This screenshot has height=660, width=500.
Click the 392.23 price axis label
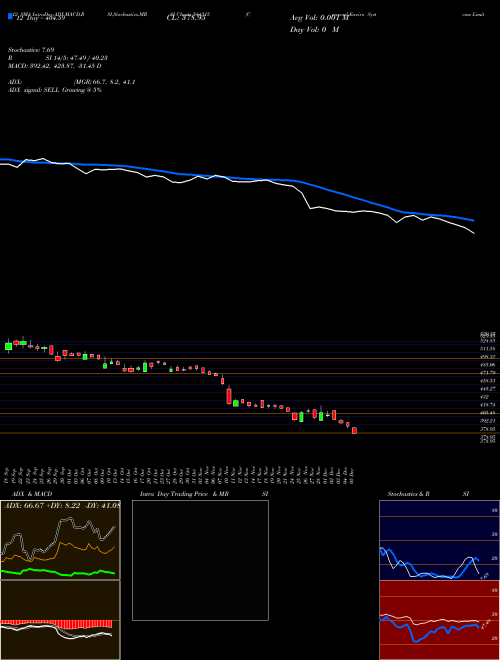(488, 420)
